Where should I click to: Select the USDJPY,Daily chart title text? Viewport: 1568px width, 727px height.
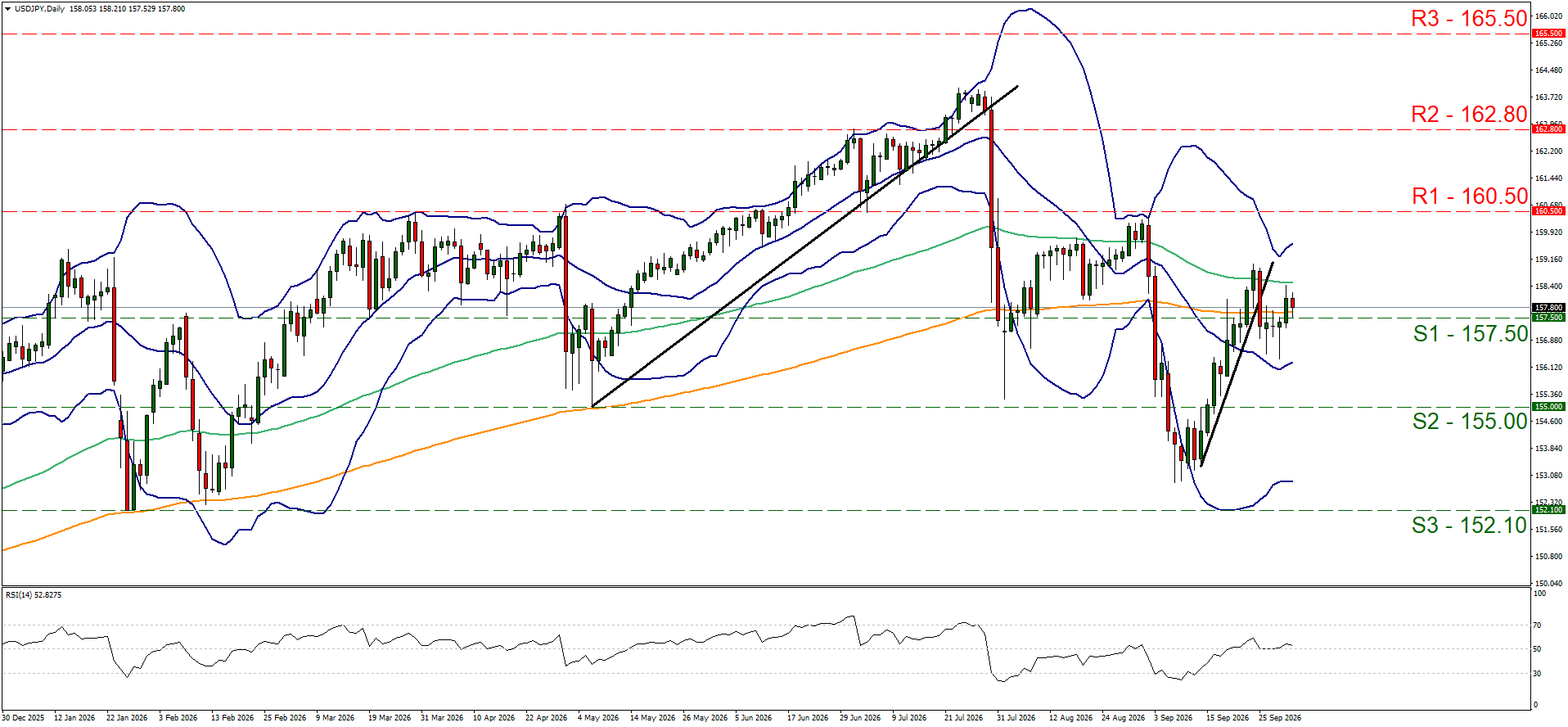click(x=39, y=9)
